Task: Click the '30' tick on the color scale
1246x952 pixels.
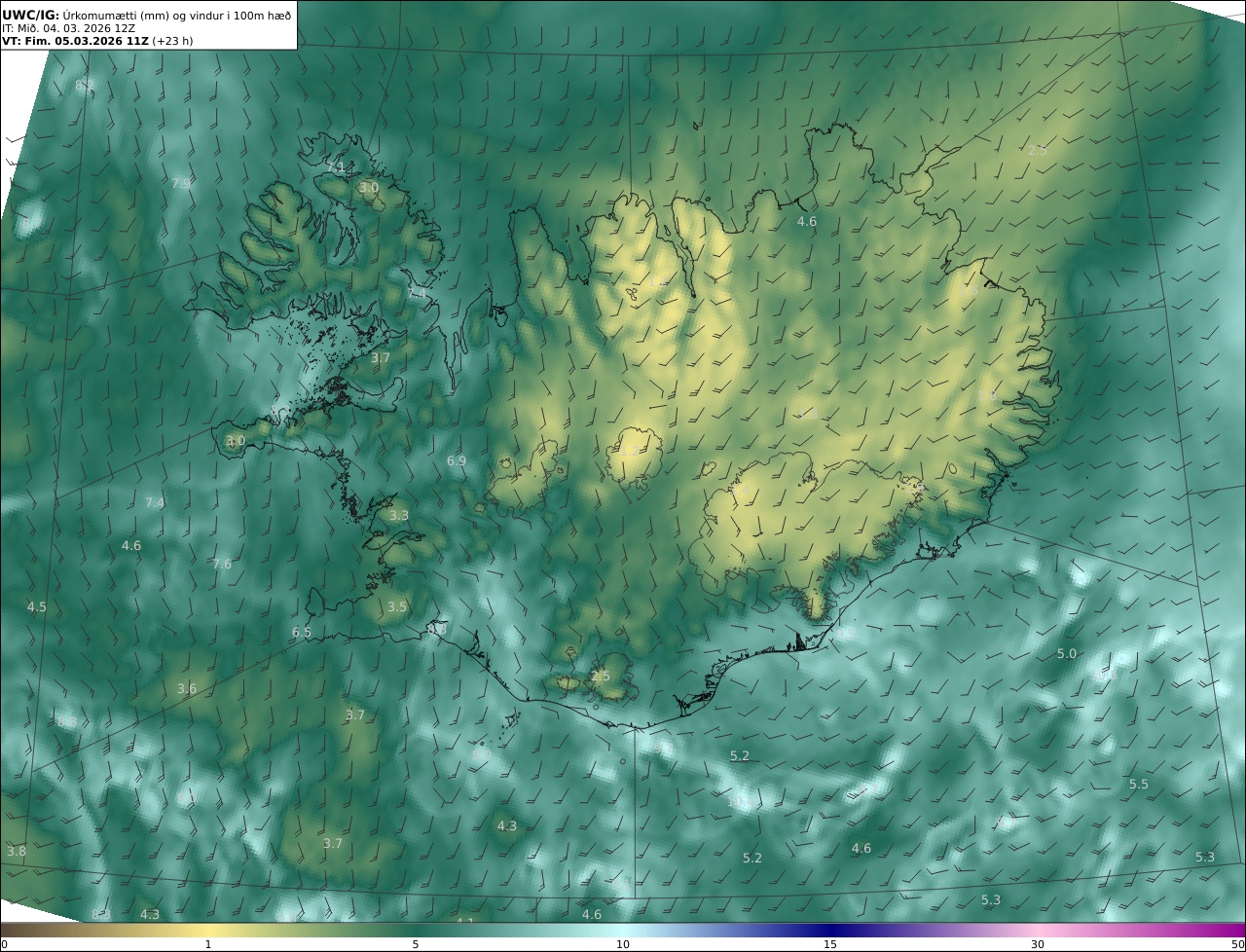Action: (x=1038, y=944)
